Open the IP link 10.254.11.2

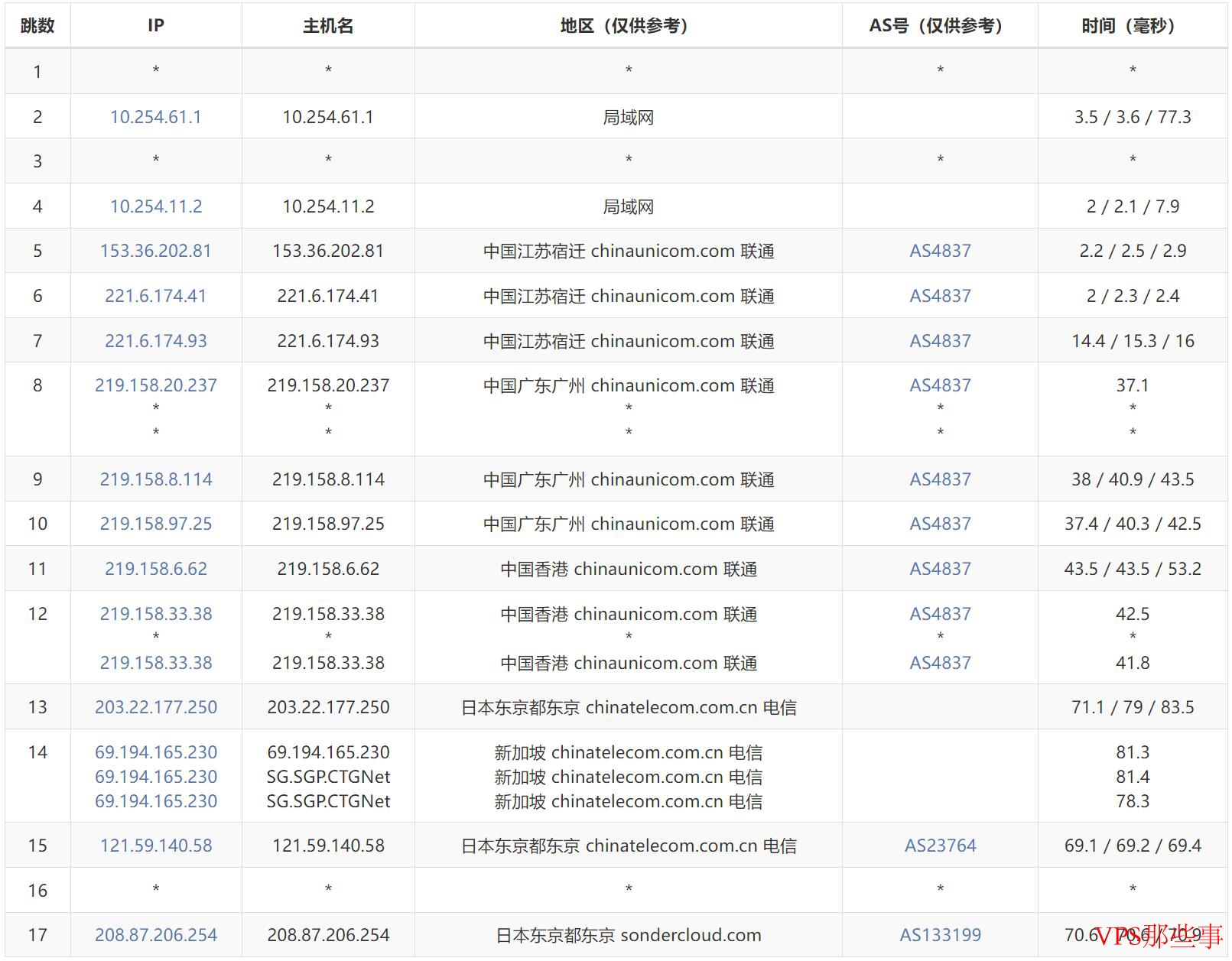pyautogui.click(x=156, y=206)
